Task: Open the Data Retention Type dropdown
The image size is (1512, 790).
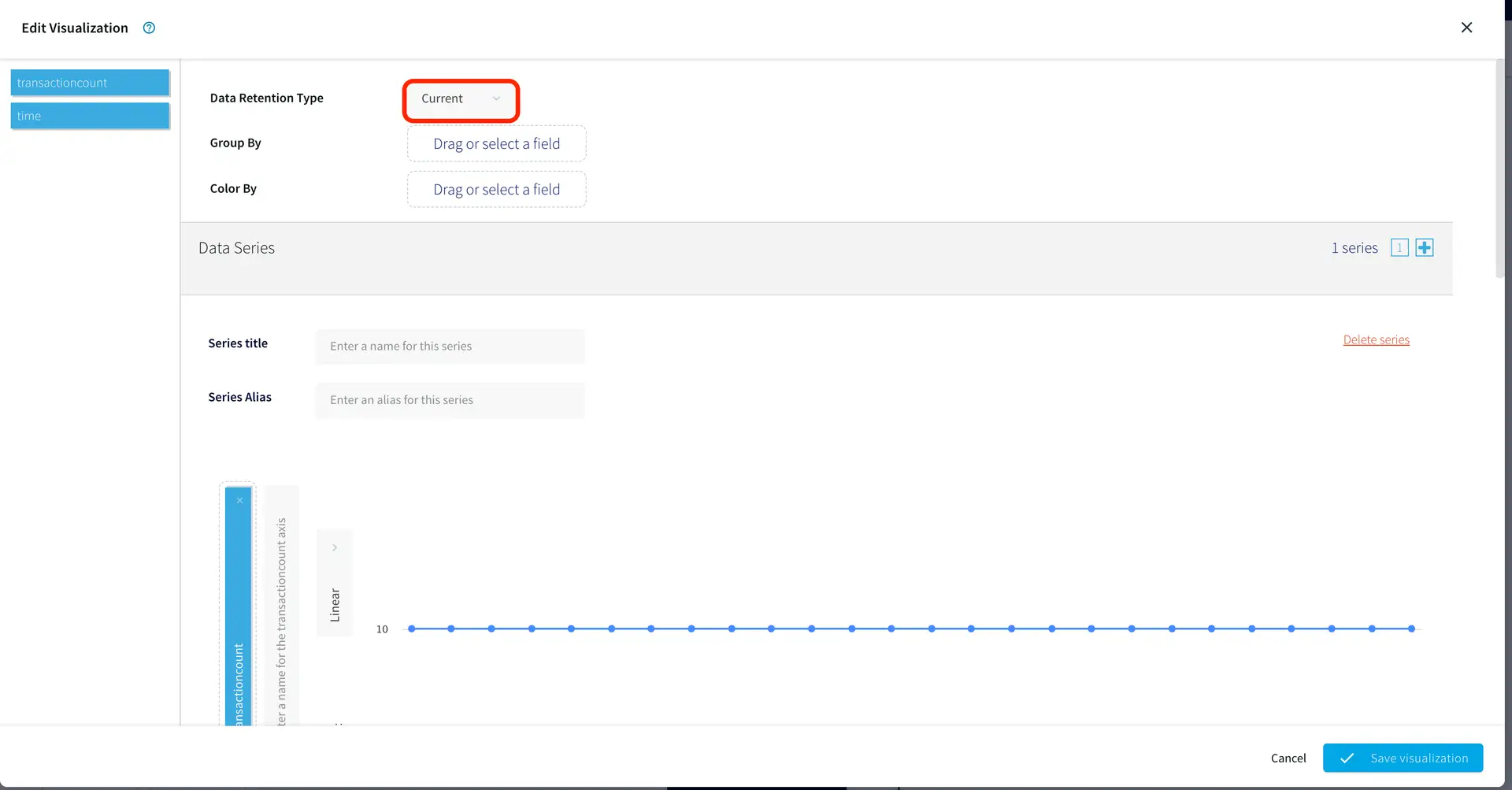Action: [461, 99]
